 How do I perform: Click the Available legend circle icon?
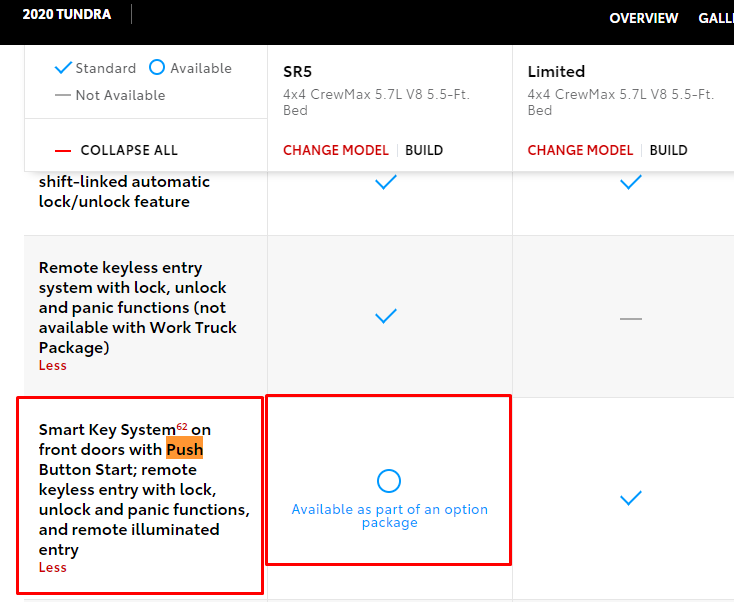pos(157,67)
